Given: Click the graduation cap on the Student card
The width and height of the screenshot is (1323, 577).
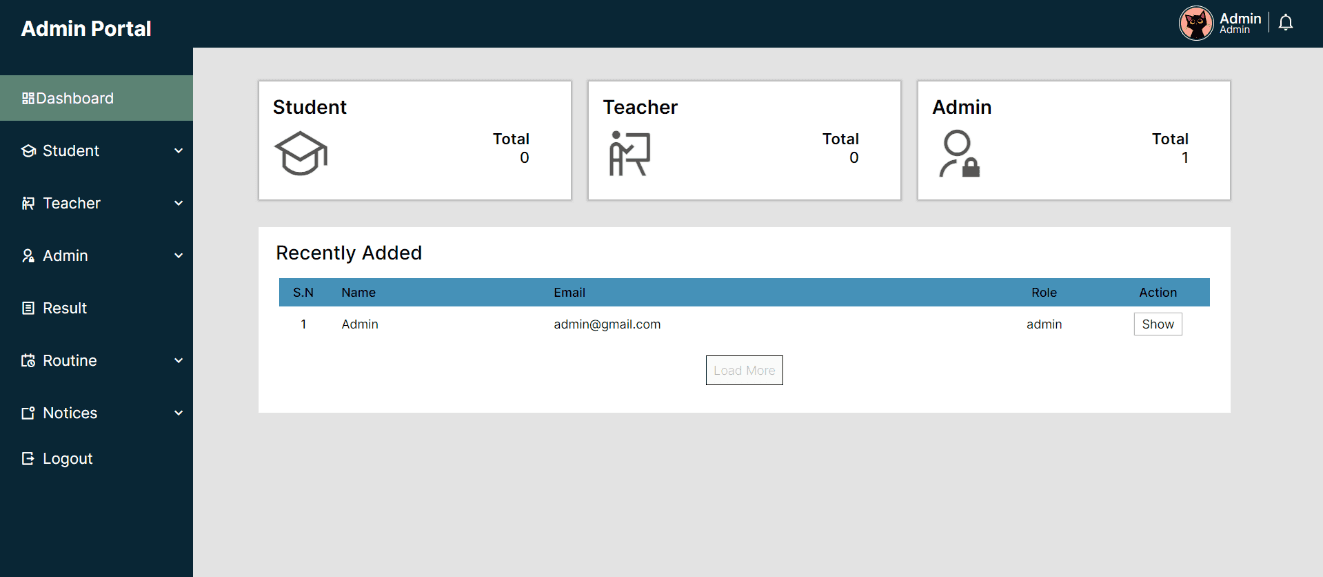Looking at the screenshot, I should [299, 152].
